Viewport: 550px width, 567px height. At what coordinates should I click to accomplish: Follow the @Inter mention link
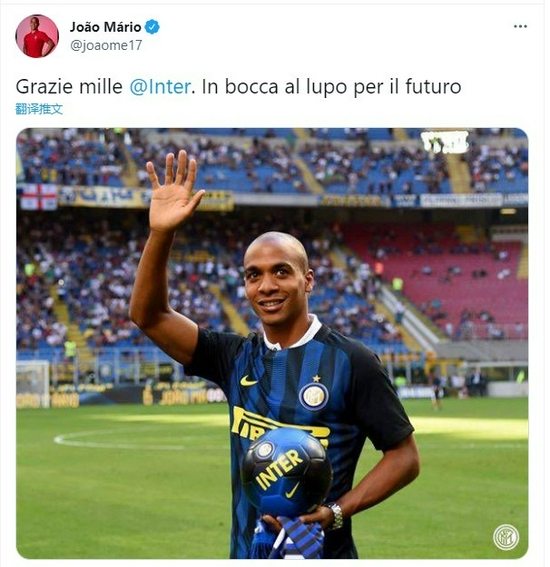tap(160, 87)
